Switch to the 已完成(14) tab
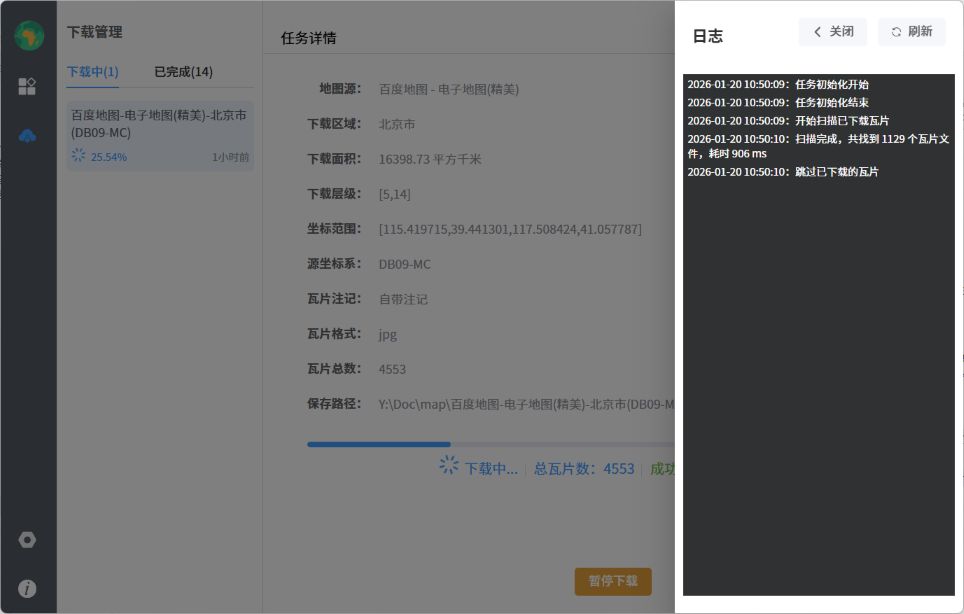 pos(183,72)
